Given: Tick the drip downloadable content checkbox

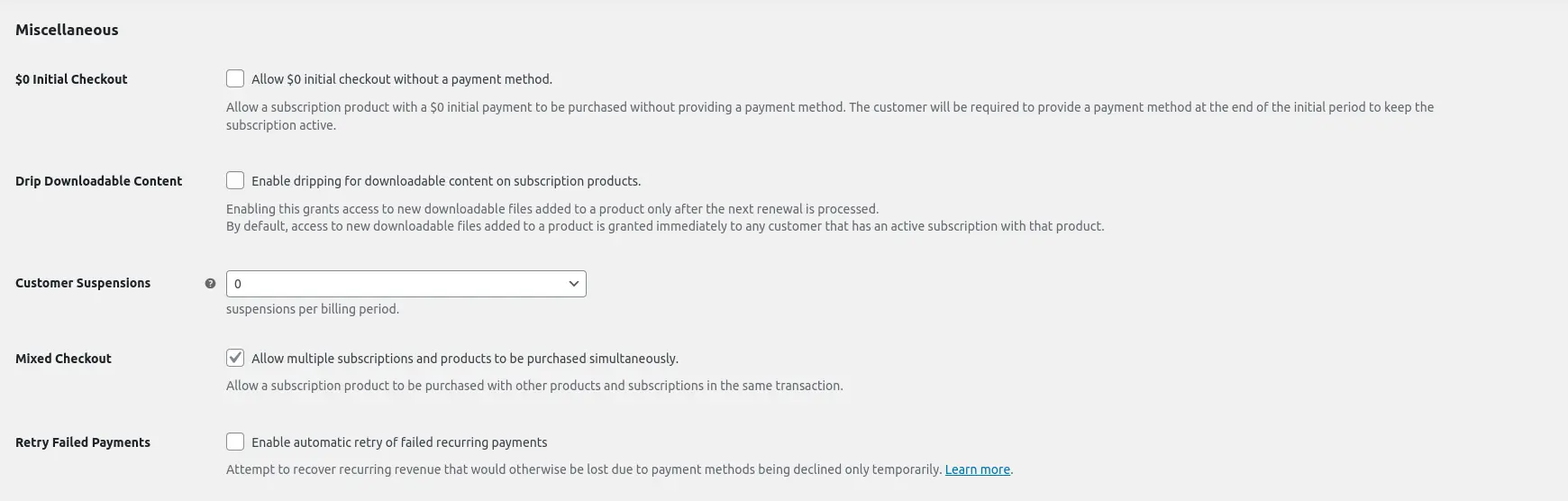Looking at the screenshot, I should coord(235,180).
